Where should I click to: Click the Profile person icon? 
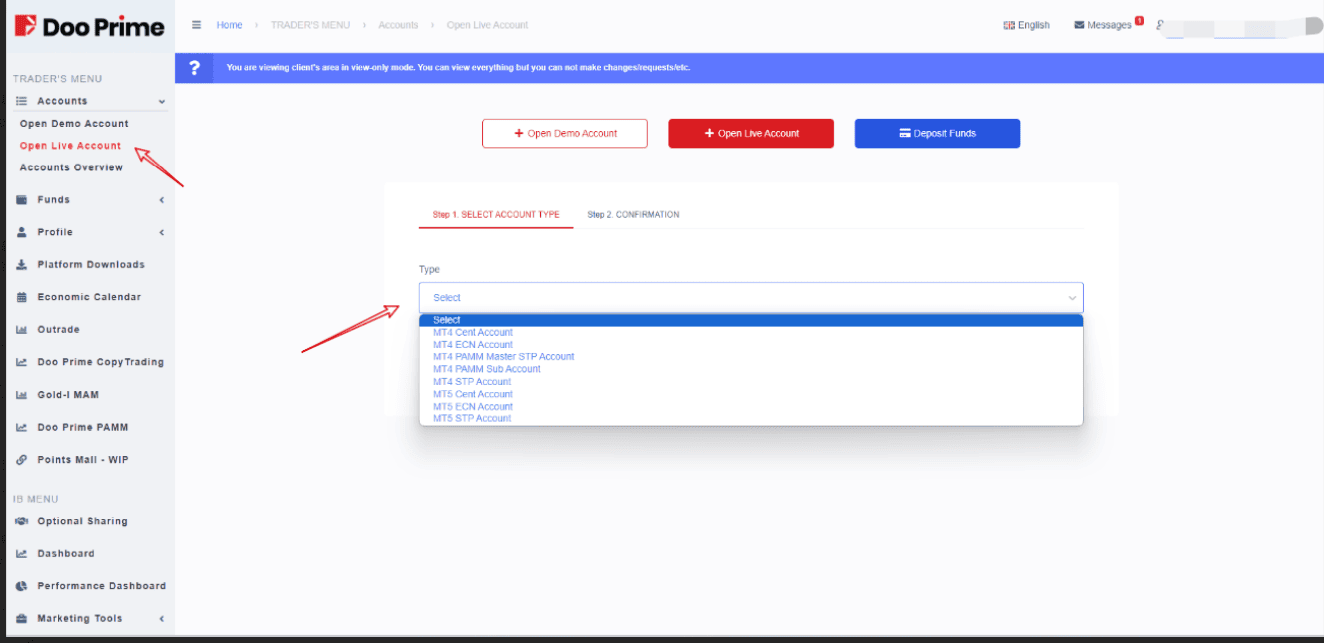pyautogui.click(x=21, y=232)
